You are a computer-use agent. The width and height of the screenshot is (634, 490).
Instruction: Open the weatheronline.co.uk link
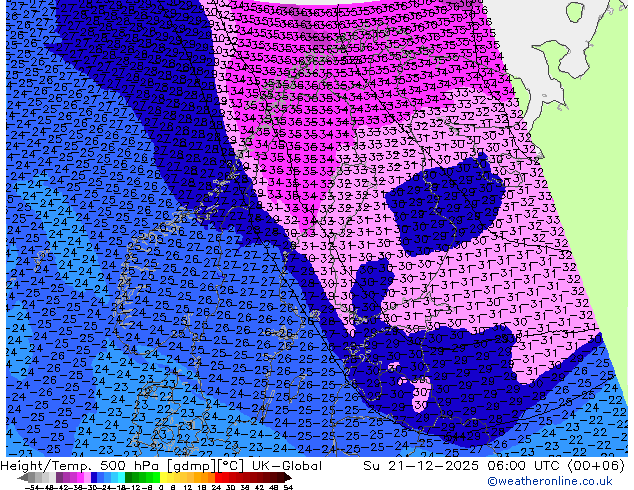[x=550, y=481]
